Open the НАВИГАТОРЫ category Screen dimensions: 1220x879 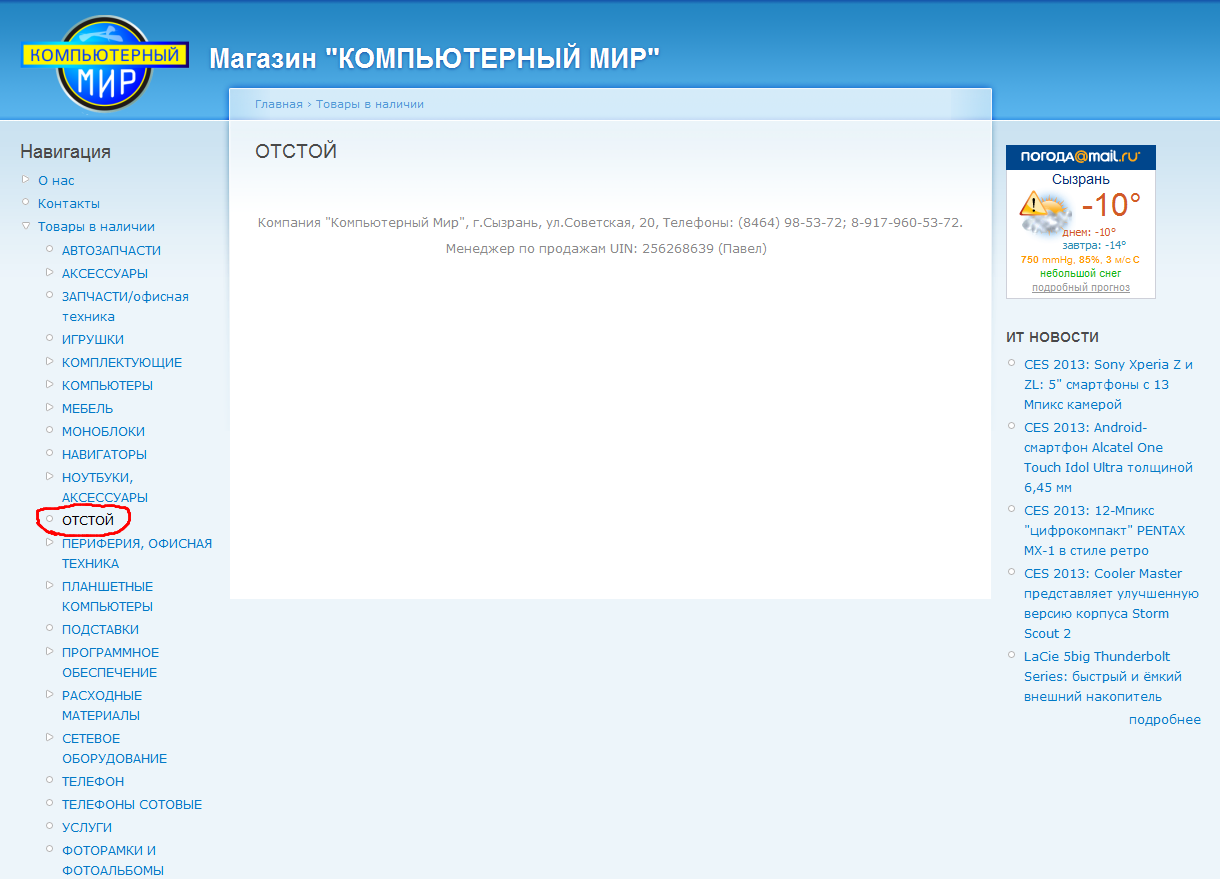pyautogui.click(x=104, y=455)
